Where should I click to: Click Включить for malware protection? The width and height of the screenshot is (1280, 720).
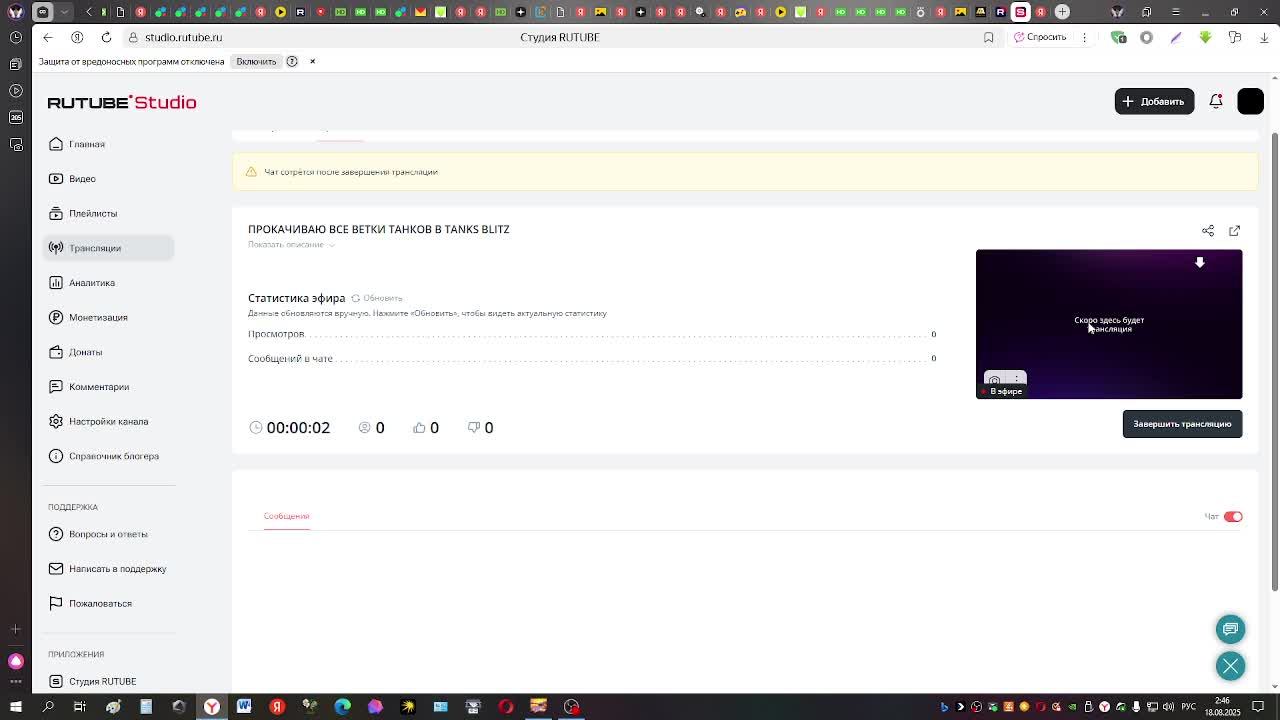coord(256,61)
